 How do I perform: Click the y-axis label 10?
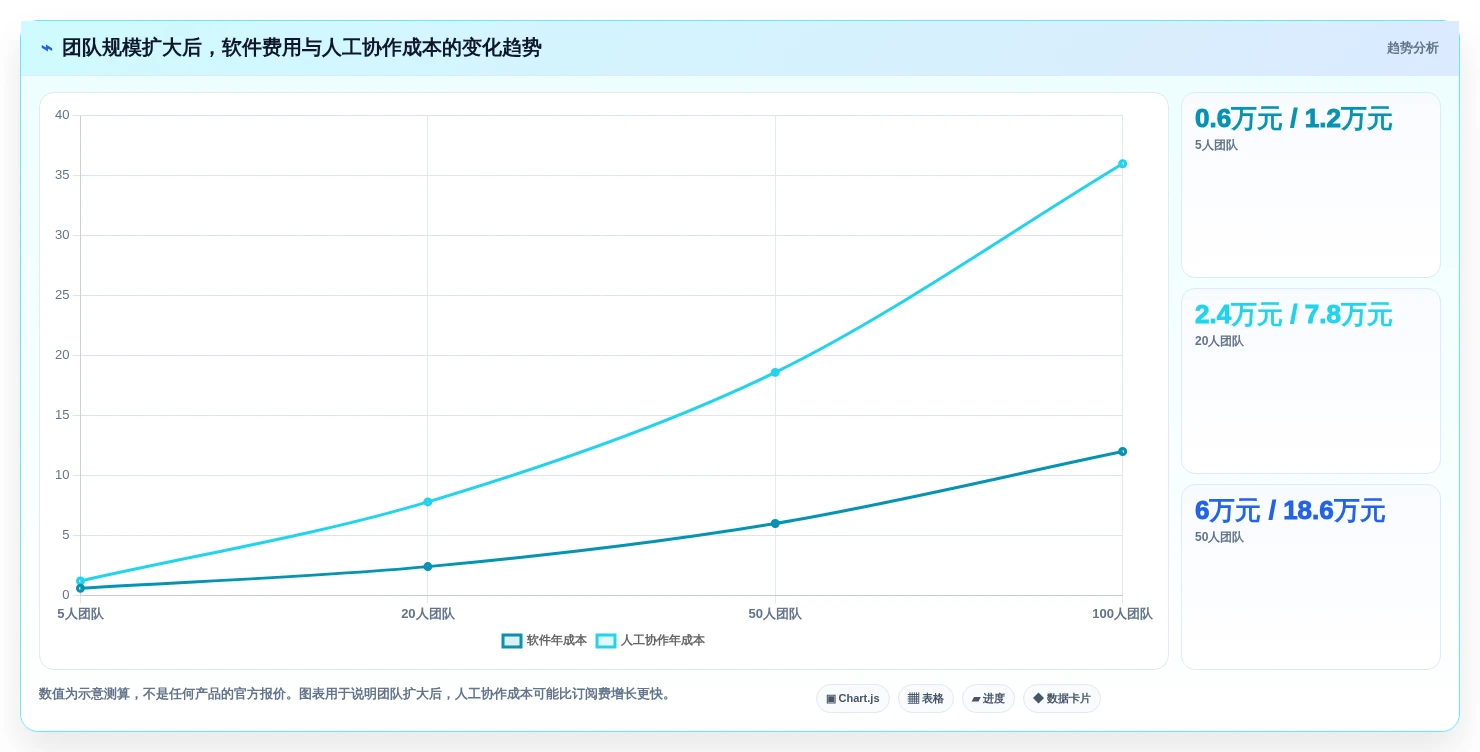[62, 475]
